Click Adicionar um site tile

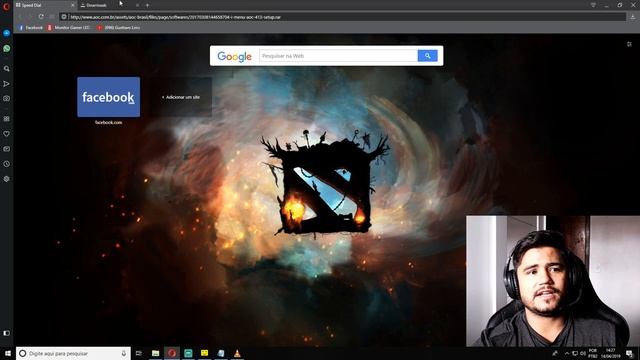point(181,97)
